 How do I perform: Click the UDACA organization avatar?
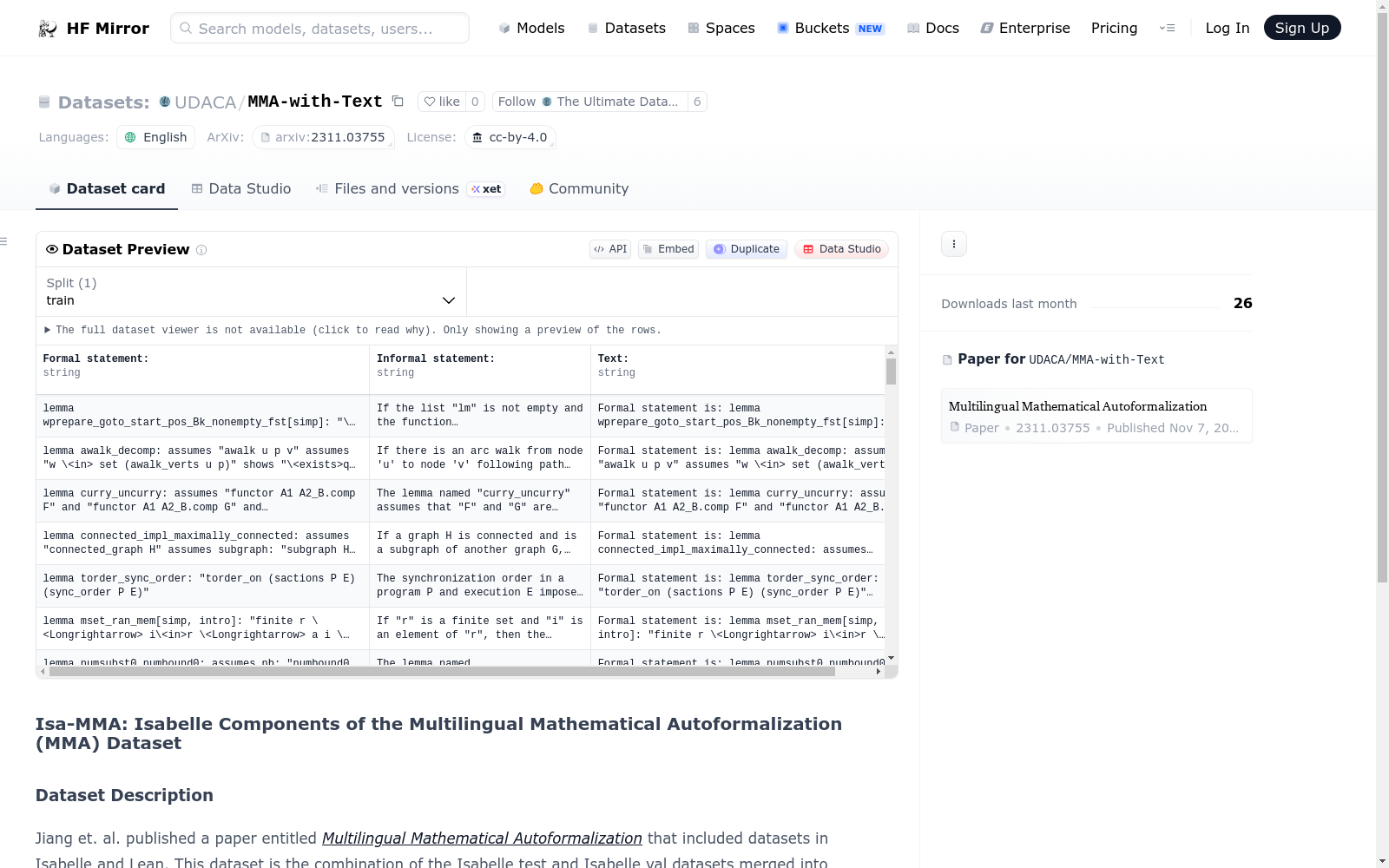(165, 102)
